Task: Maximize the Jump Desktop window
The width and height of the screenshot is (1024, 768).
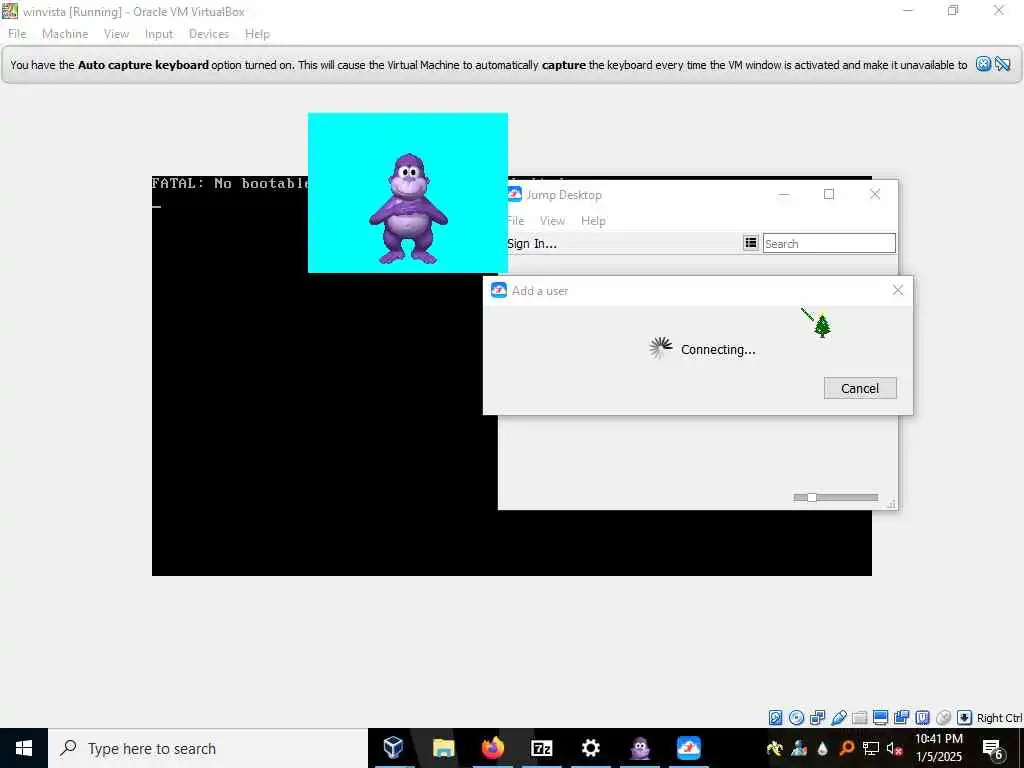Action: [829, 194]
